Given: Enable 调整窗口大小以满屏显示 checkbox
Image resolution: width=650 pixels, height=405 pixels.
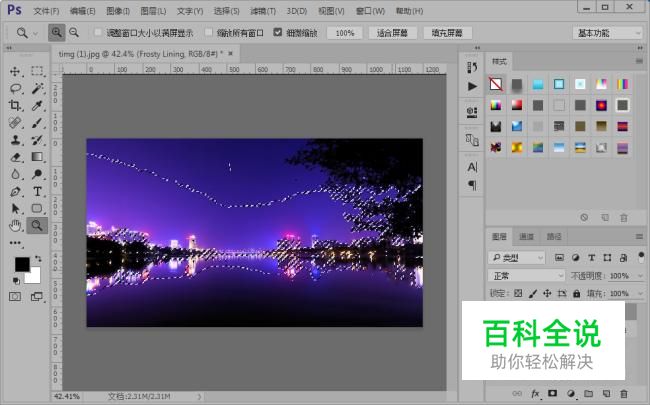Looking at the screenshot, I should click(x=97, y=33).
